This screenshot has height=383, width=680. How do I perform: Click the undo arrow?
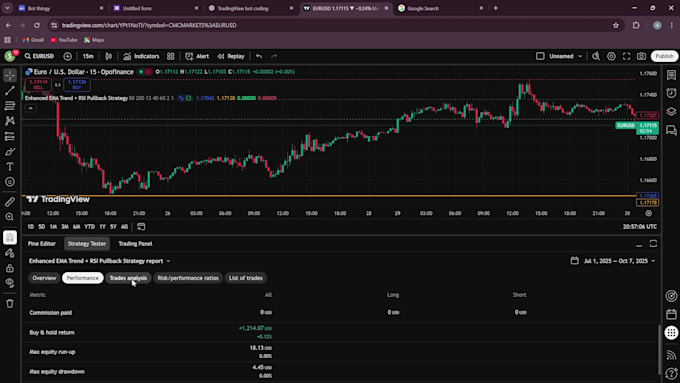coord(259,56)
